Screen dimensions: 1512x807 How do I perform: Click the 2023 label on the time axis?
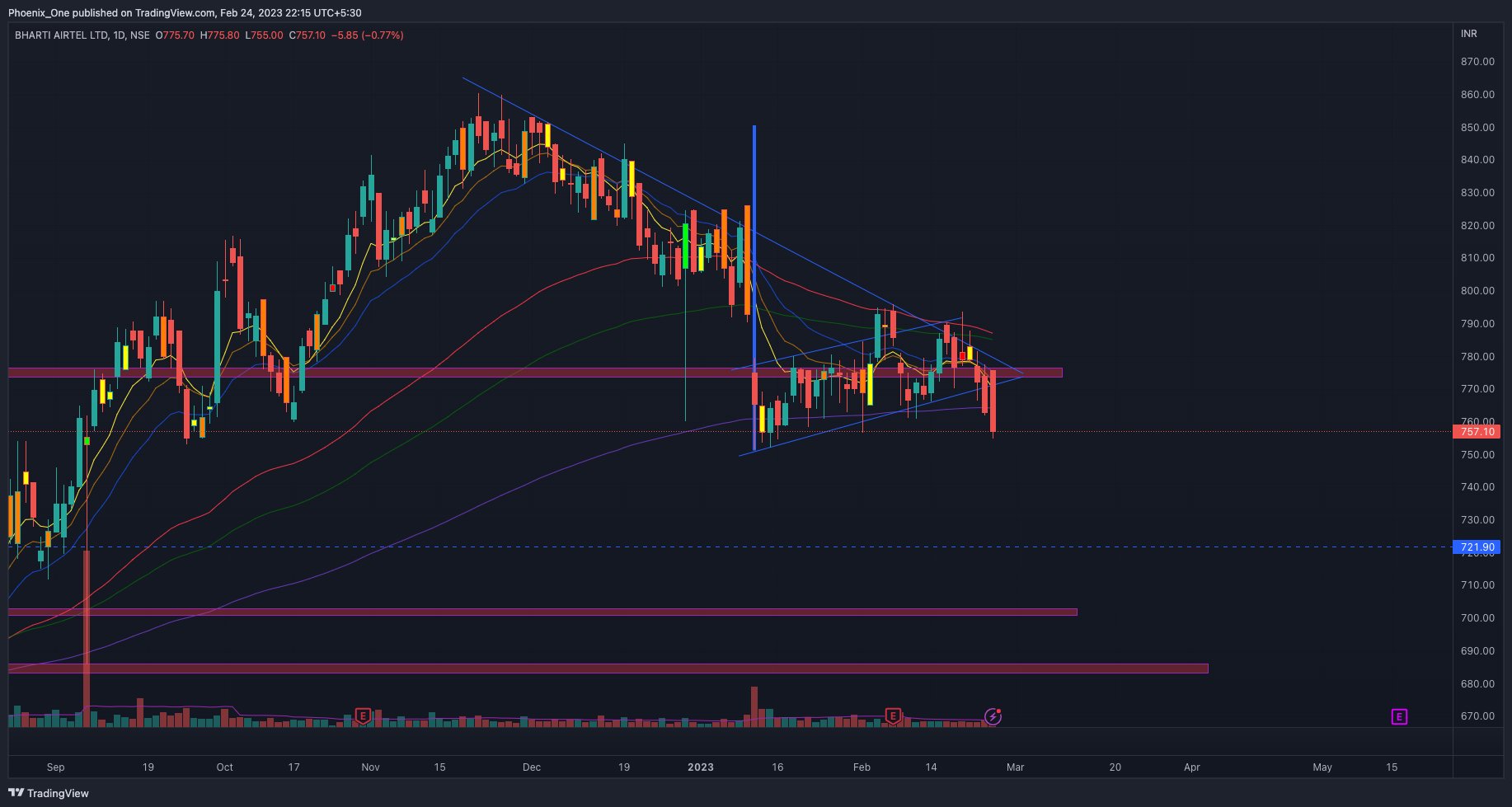point(700,767)
